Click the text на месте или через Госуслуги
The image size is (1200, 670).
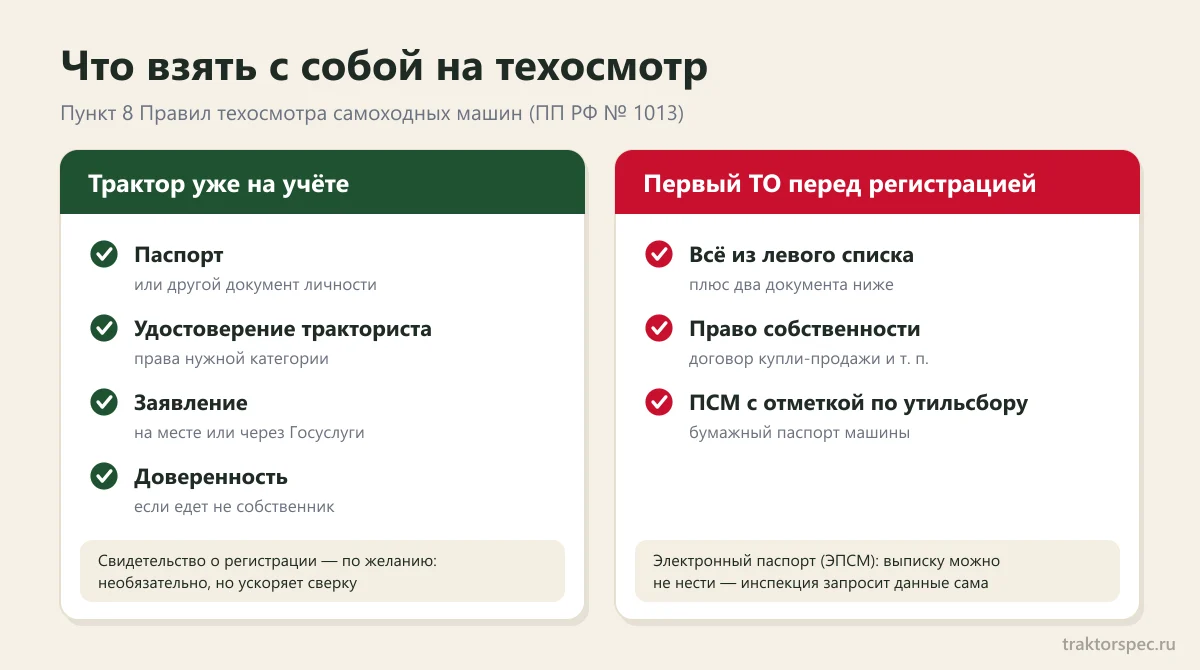click(249, 433)
